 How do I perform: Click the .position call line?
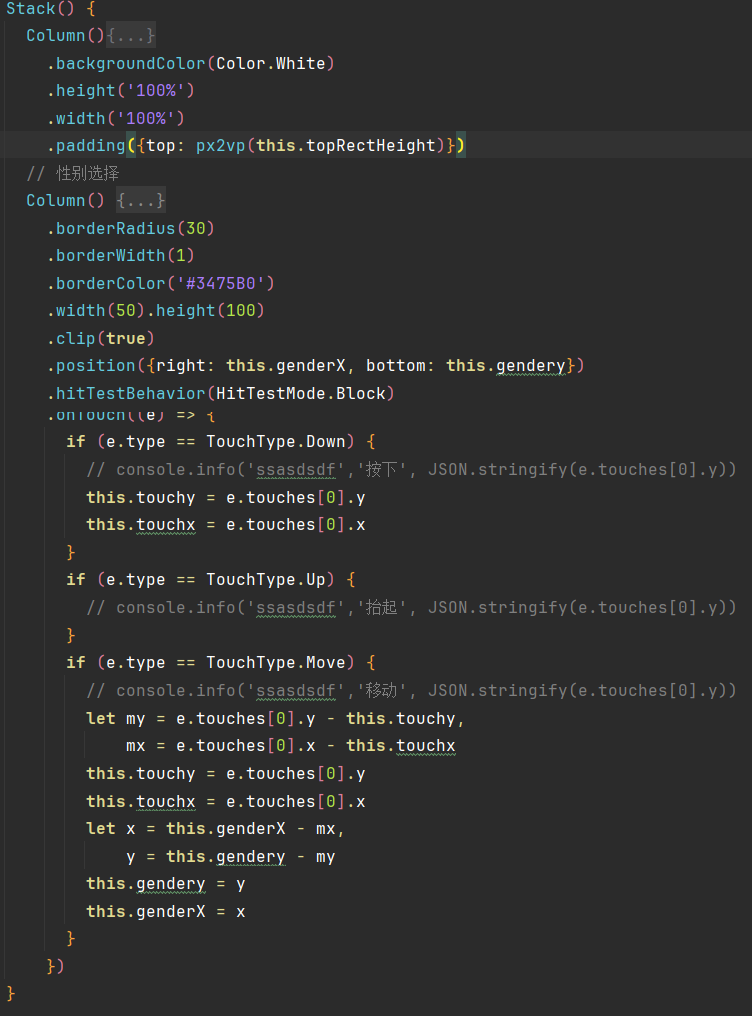click(x=315, y=366)
